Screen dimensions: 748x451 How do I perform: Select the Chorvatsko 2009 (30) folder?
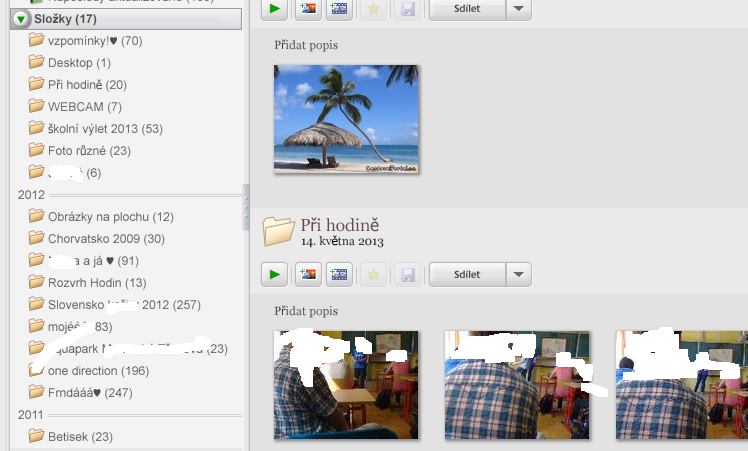pos(106,239)
